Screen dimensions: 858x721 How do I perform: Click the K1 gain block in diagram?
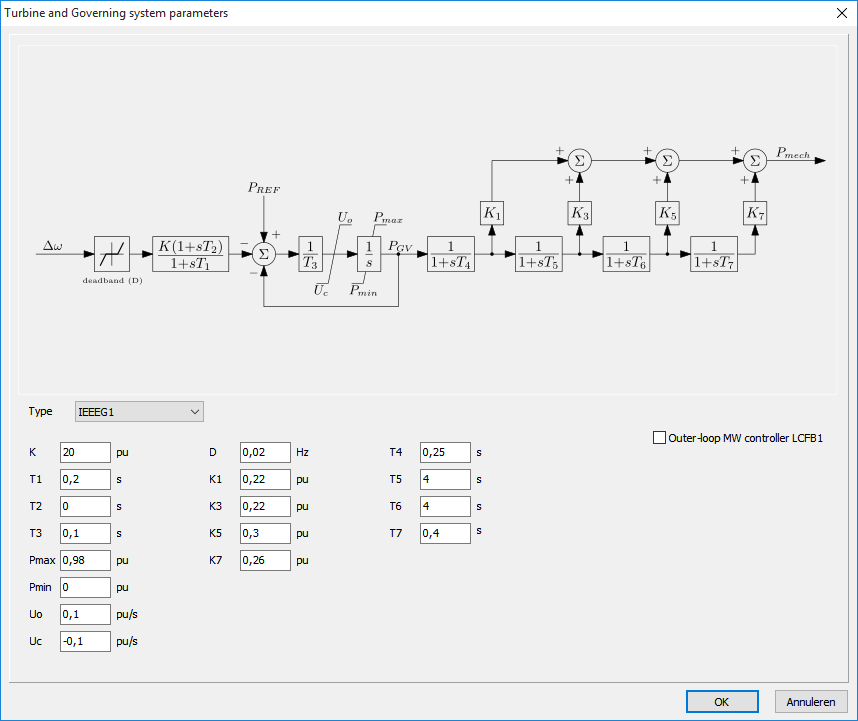pyautogui.click(x=491, y=212)
